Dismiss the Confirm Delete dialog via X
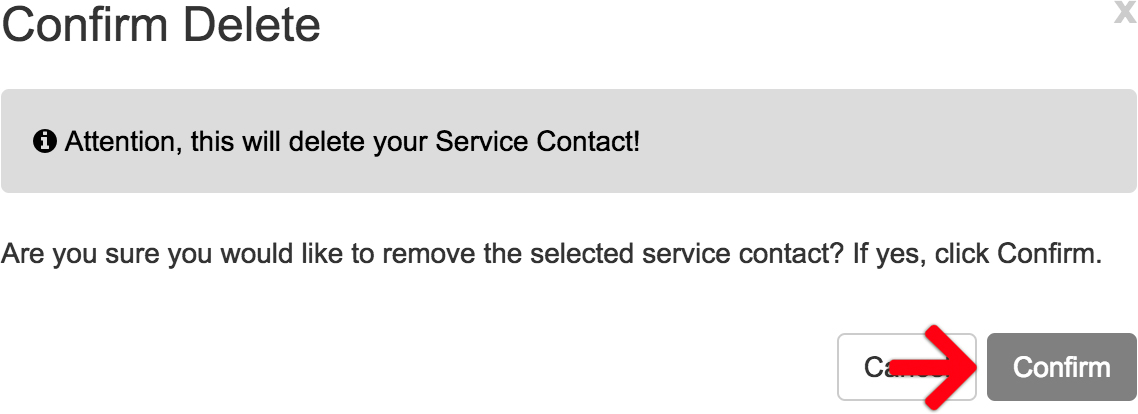 [1125, 13]
